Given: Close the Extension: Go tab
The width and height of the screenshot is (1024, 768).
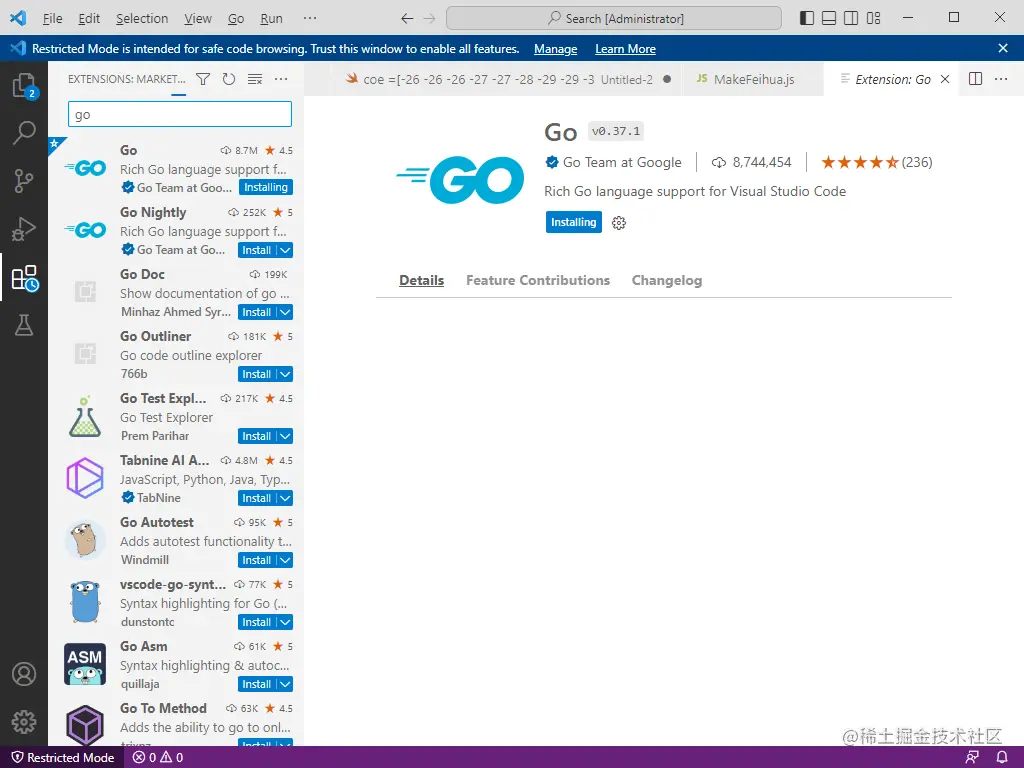Looking at the screenshot, I should pos(944,79).
